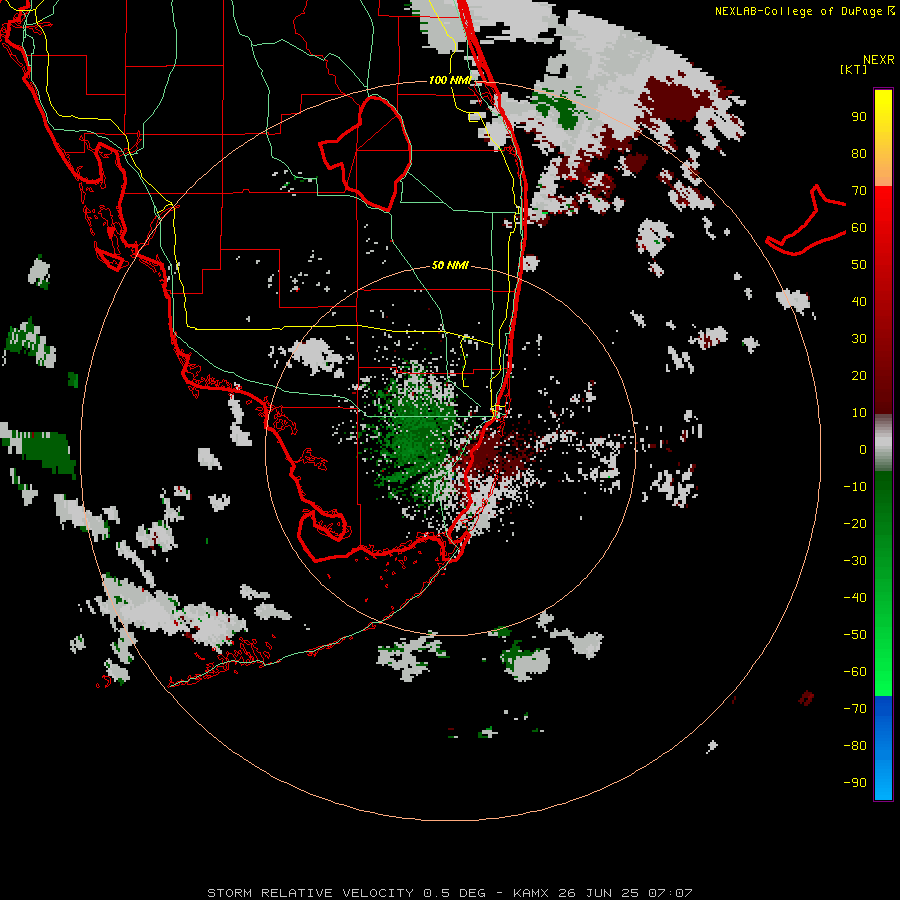
Task: Click the -40 value on velocity scale
Action: pyautogui.click(x=855, y=598)
